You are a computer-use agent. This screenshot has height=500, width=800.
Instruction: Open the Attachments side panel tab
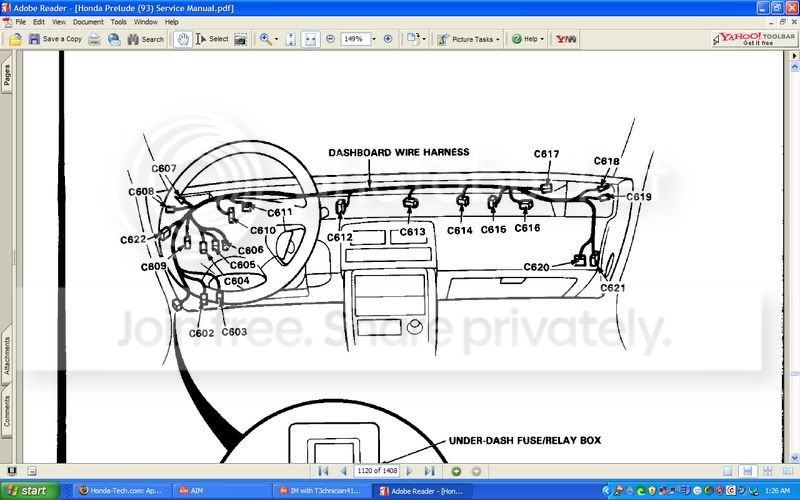click(6, 354)
